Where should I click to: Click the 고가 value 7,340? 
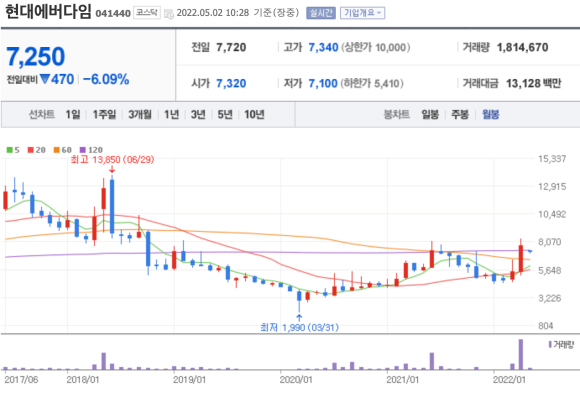click(323, 47)
